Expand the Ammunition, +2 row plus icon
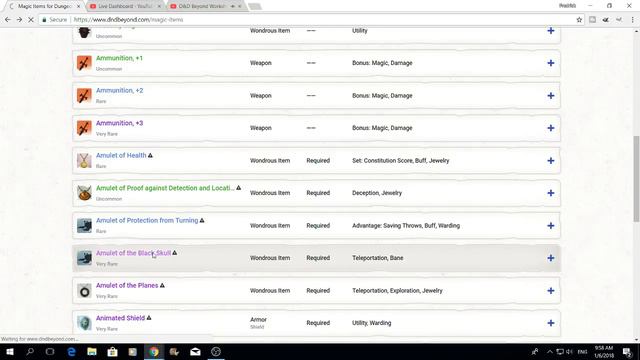Image resolution: width=640 pixels, height=360 pixels. [551, 96]
